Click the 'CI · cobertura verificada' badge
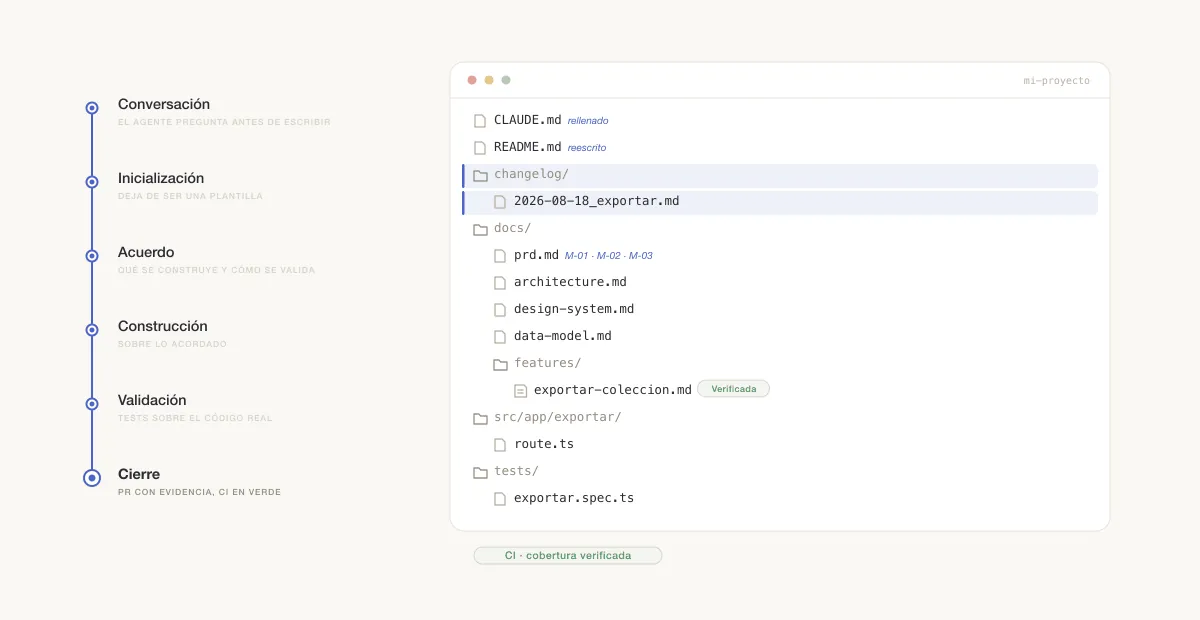Image resolution: width=1200 pixels, height=620 pixels. click(568, 555)
